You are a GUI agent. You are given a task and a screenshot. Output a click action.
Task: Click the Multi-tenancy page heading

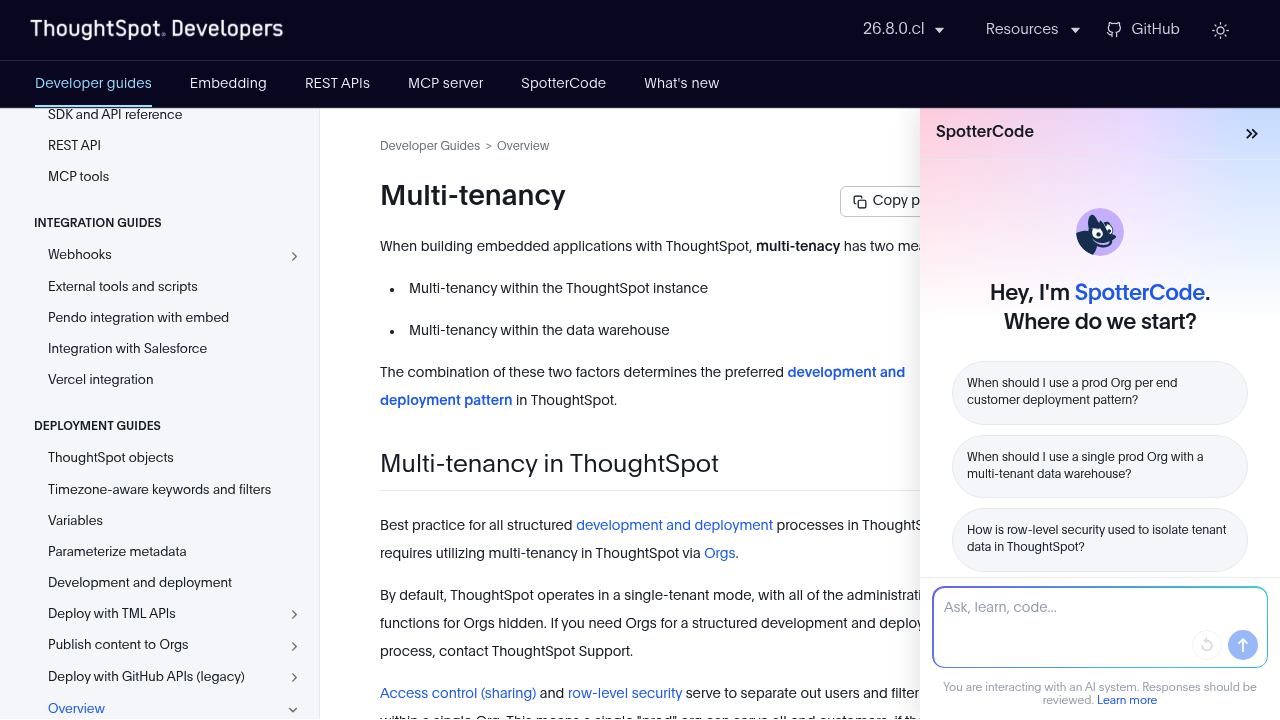pos(473,196)
